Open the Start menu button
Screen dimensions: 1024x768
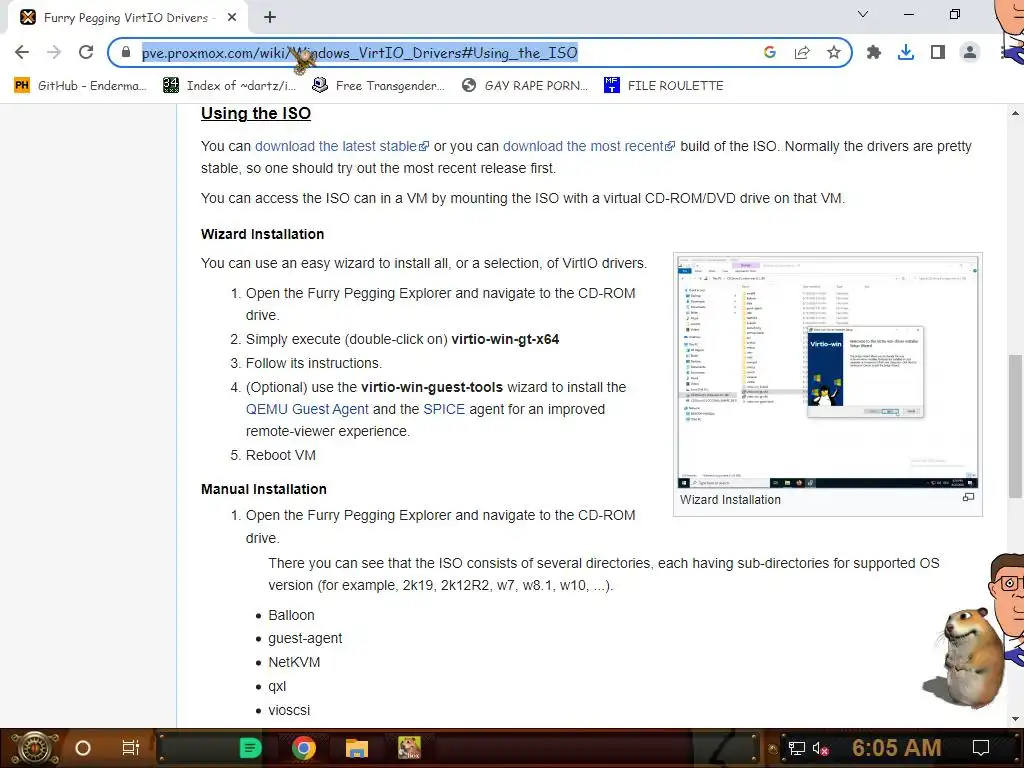tap(34, 748)
